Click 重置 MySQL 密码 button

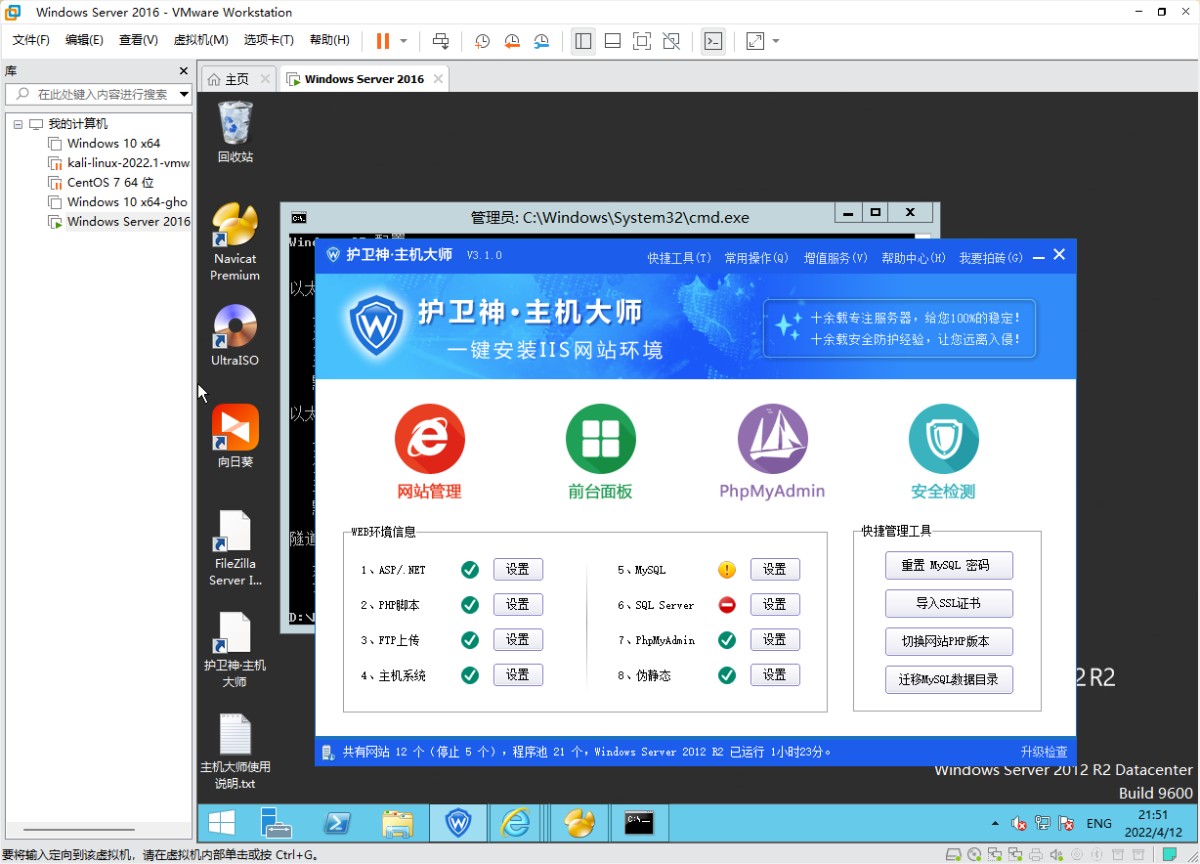tap(948, 565)
